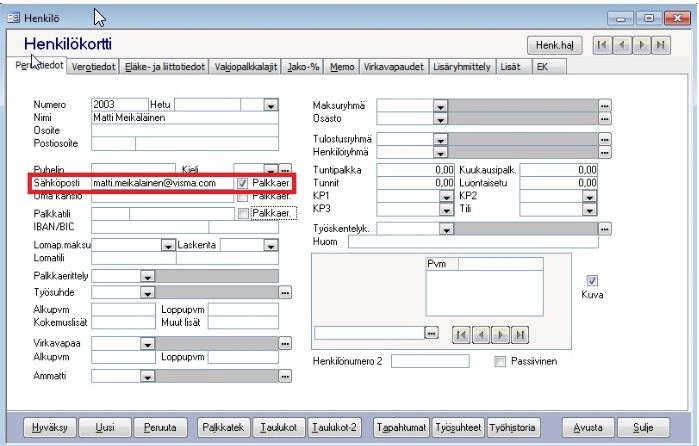Click the Sulje button
This screenshot has width=699, height=446.
643,428
